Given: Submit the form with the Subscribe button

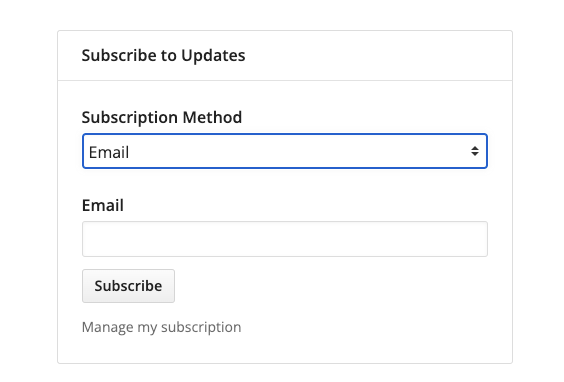Looking at the screenshot, I should pos(128,286).
